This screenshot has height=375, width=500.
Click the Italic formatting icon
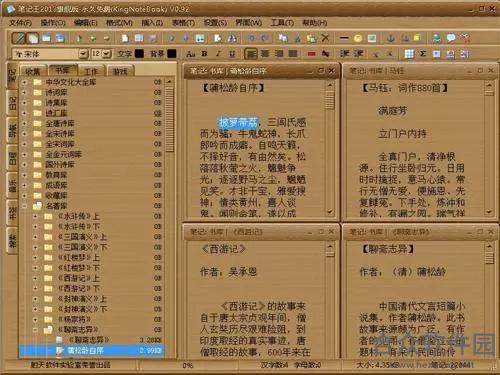218,54
